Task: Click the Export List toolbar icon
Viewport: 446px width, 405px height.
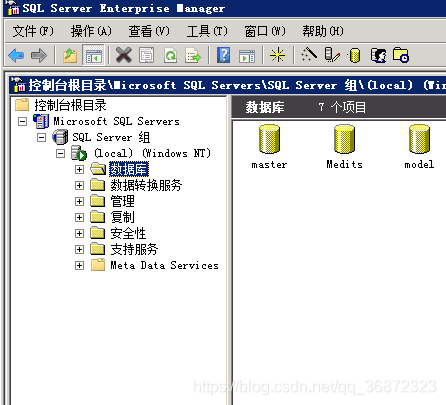Action: point(193,55)
